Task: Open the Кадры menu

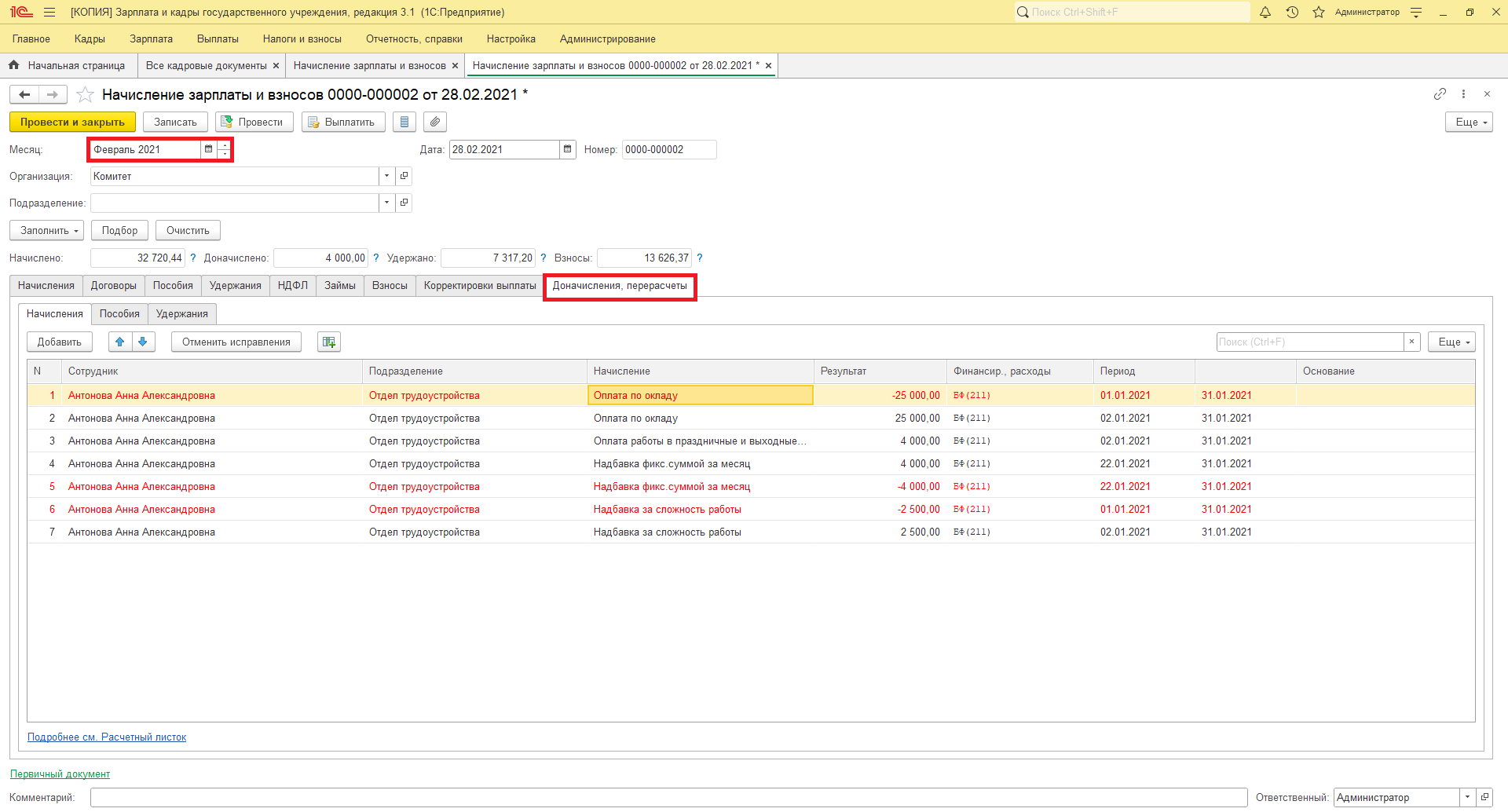Action: tap(90, 38)
